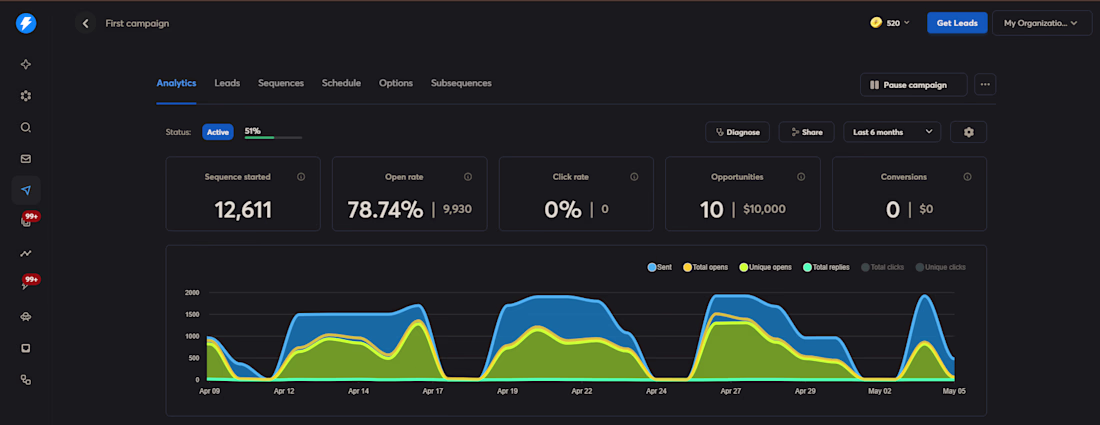This screenshot has width=1100, height=425.
Task: Open the bot-shaped sidebar icon above the inbox tray
Action: (26, 316)
